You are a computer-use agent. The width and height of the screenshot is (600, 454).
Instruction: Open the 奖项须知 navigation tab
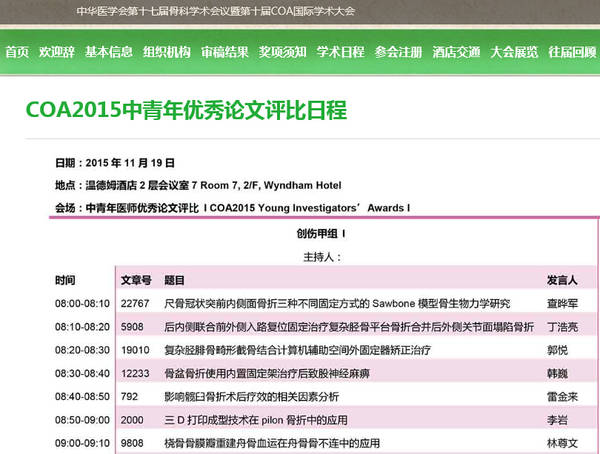pos(283,52)
